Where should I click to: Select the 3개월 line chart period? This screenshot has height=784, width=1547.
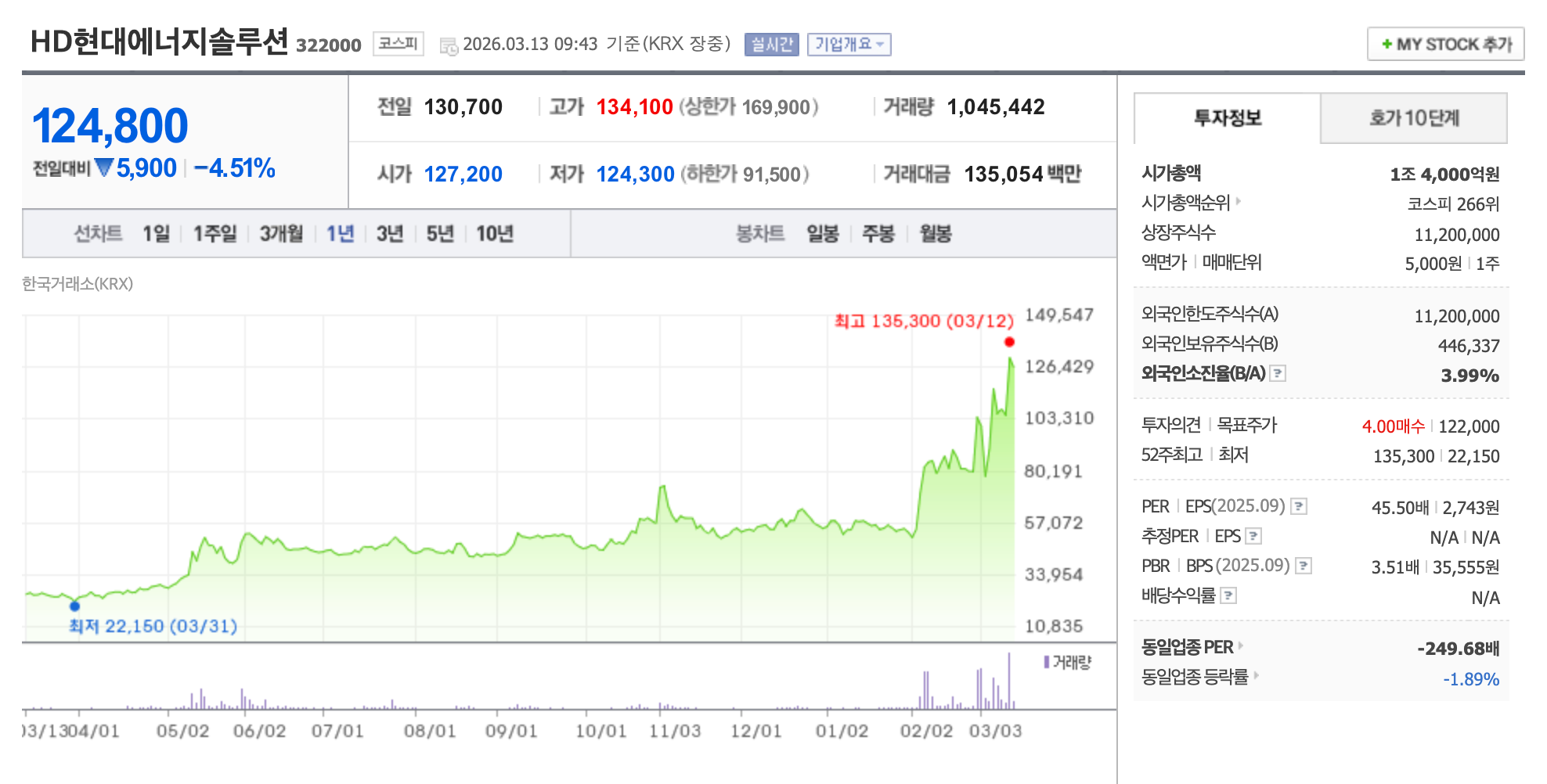tap(281, 233)
